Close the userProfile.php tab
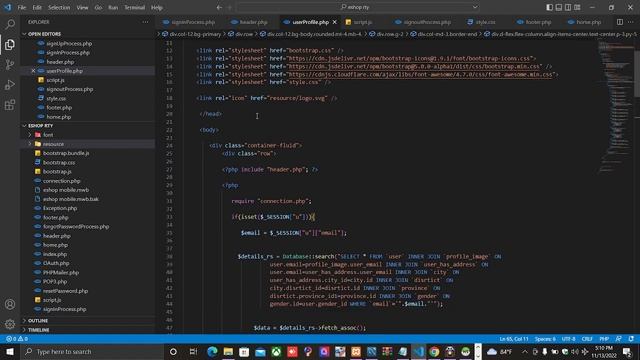Screen dimensions: 640x360 (335, 22)
